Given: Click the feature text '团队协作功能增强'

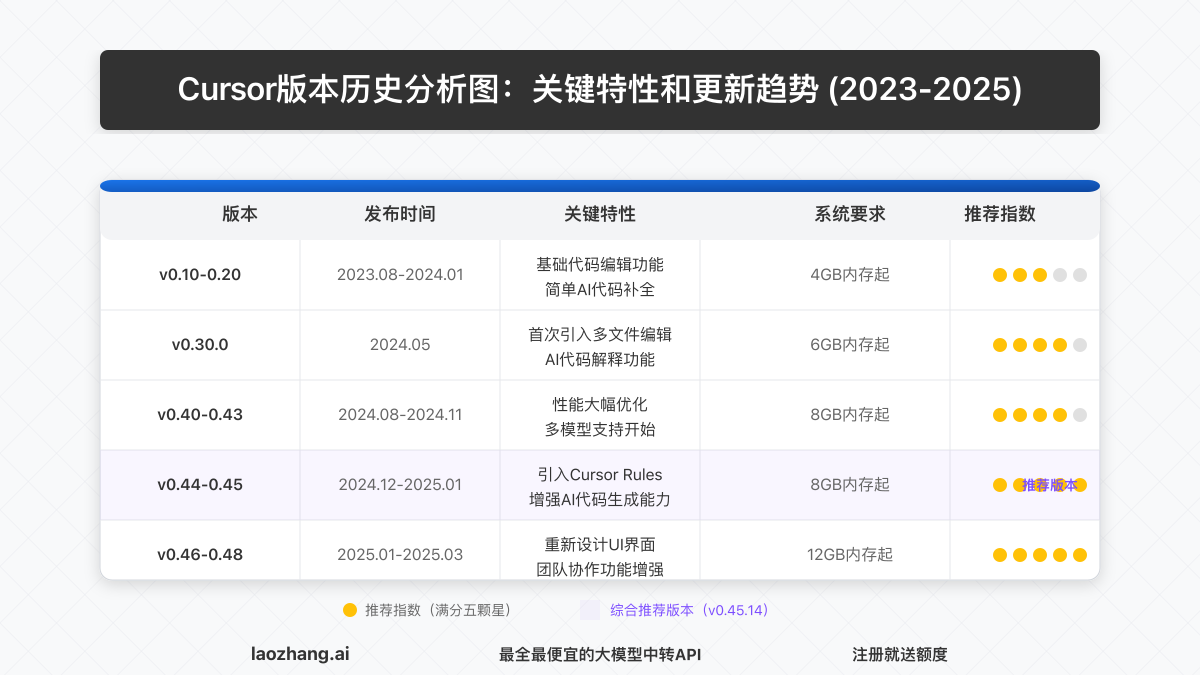Looking at the screenshot, I should tap(600, 570).
